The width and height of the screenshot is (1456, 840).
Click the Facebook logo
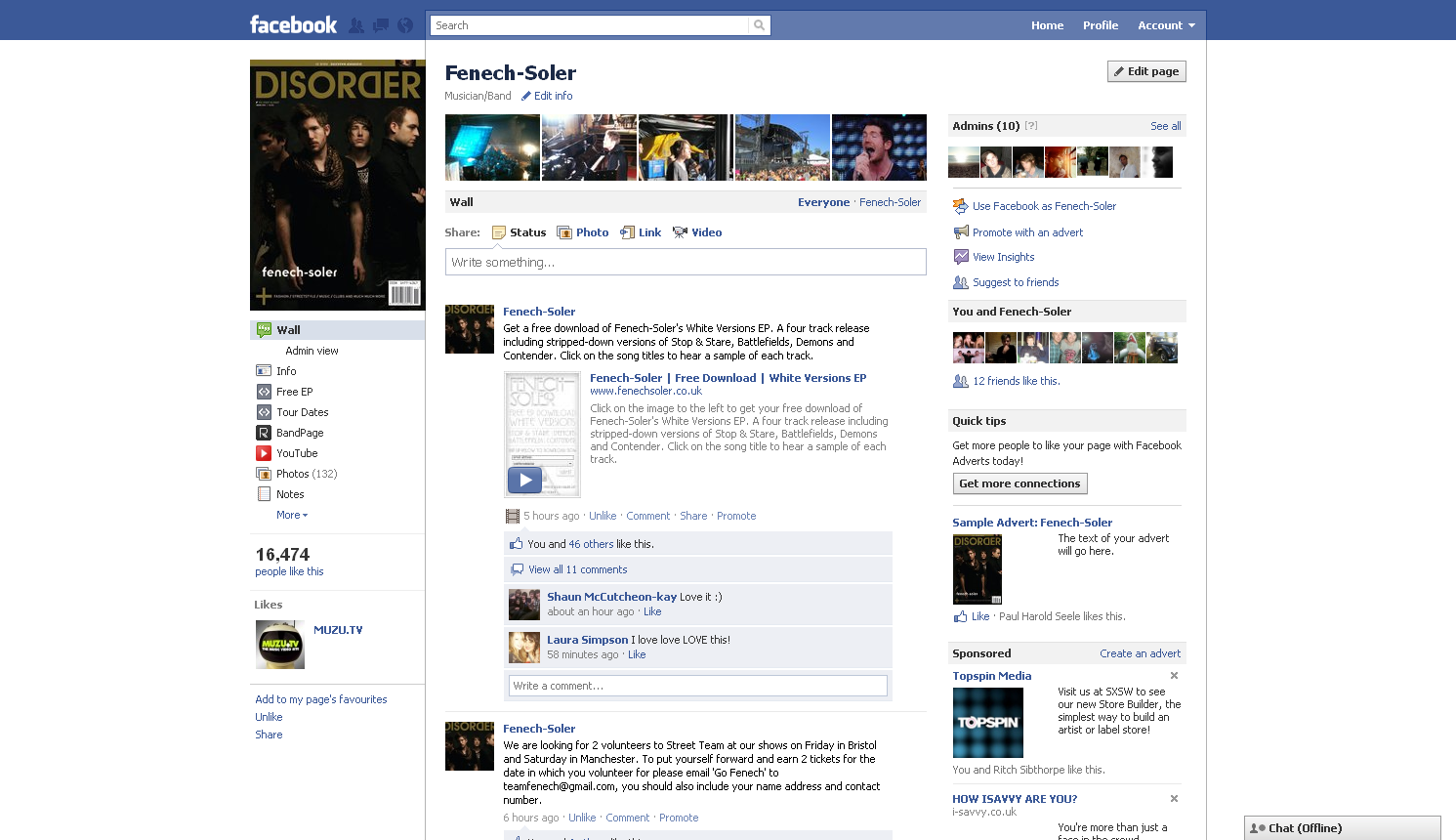click(293, 25)
